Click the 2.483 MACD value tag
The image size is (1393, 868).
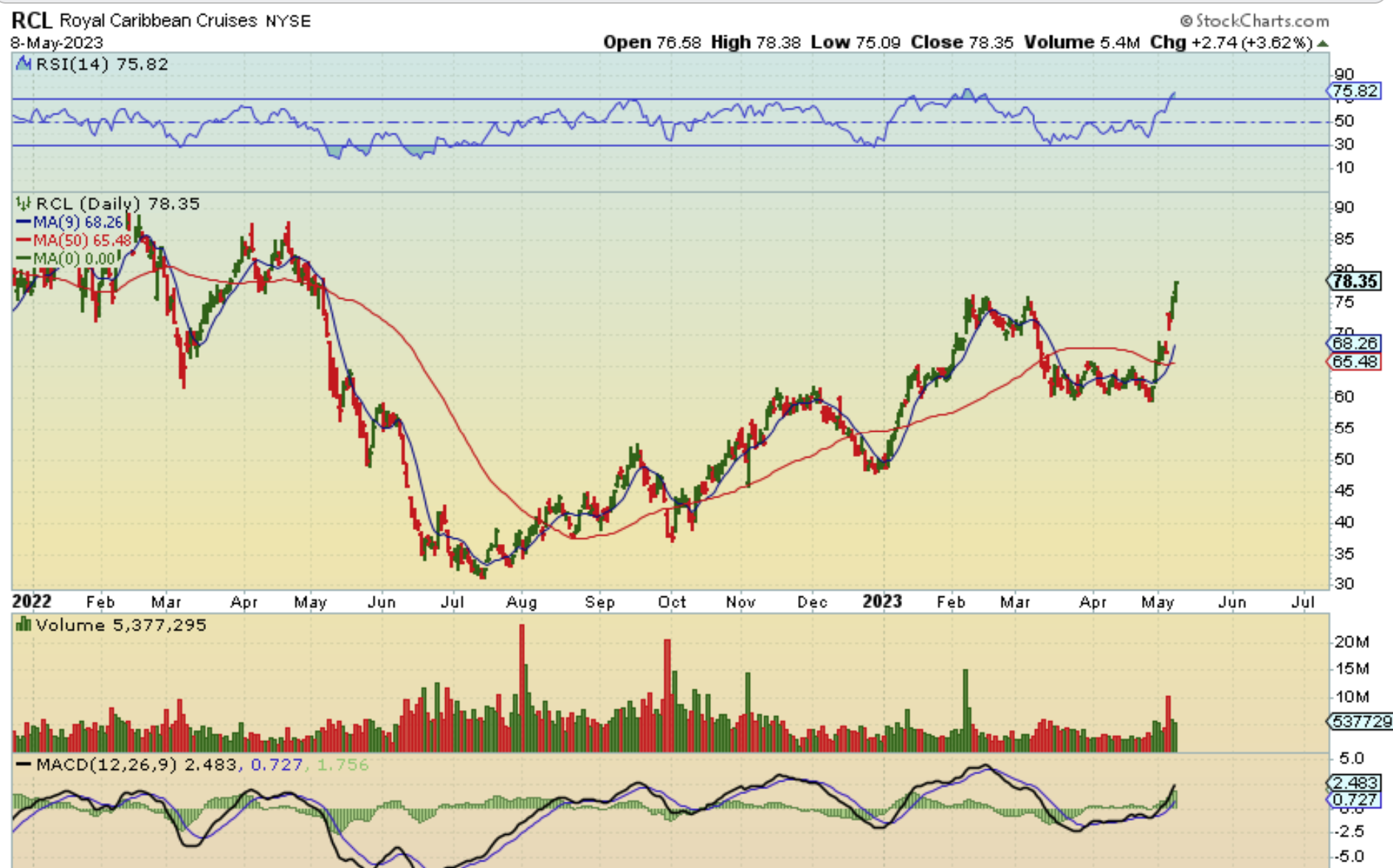[1354, 783]
